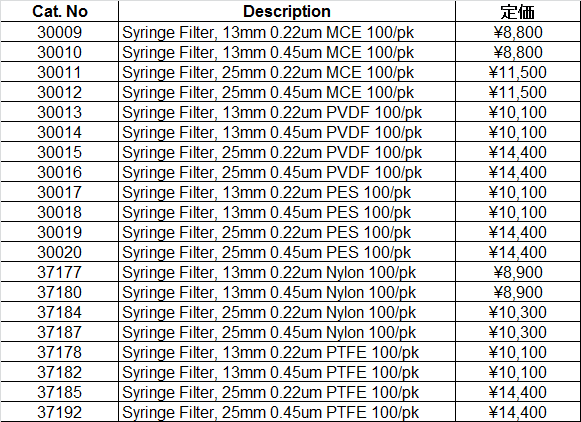Click catalog number 30012
This screenshot has height=422, width=581.
[60, 92]
